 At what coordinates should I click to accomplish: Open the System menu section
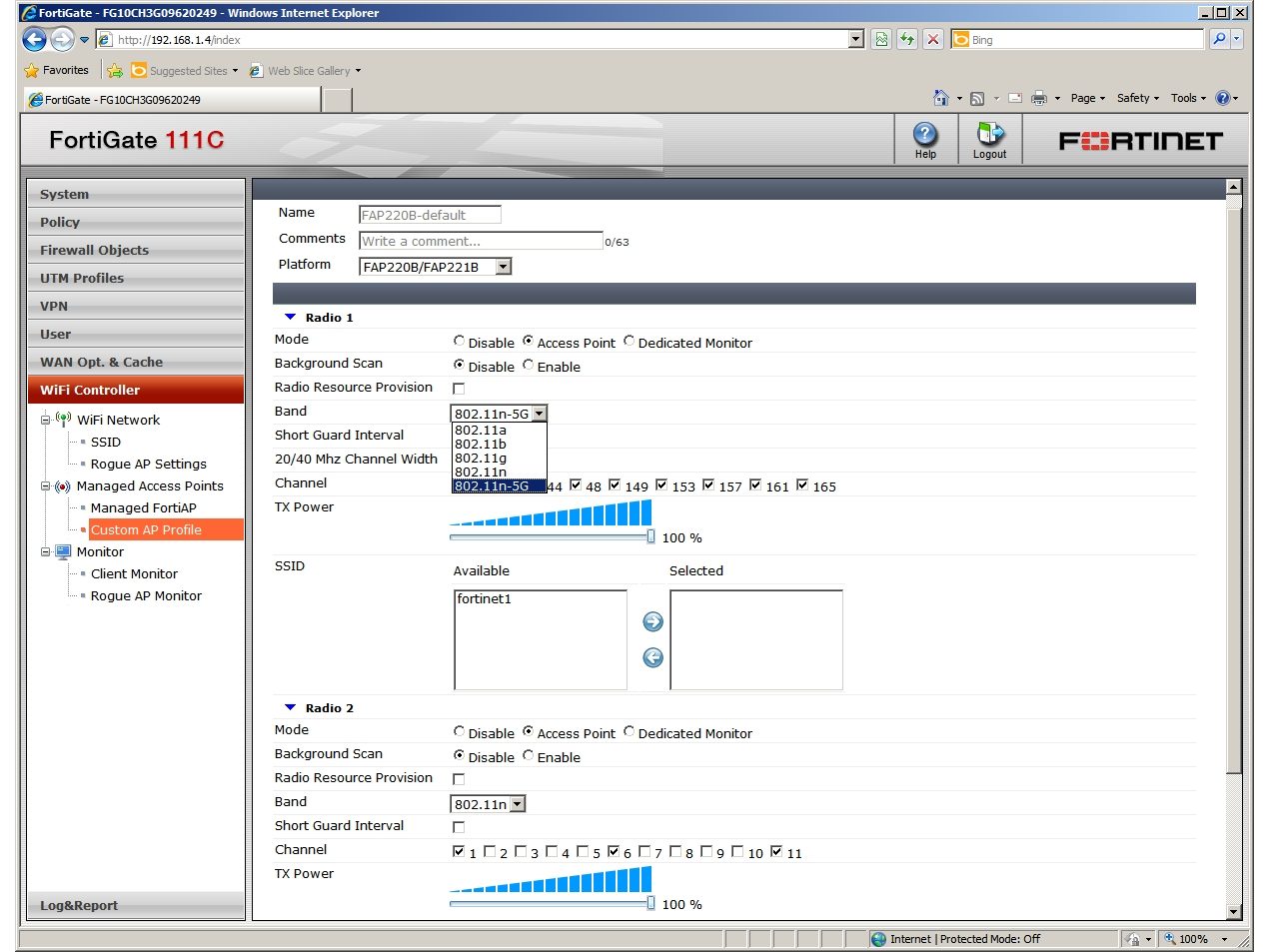[136, 194]
